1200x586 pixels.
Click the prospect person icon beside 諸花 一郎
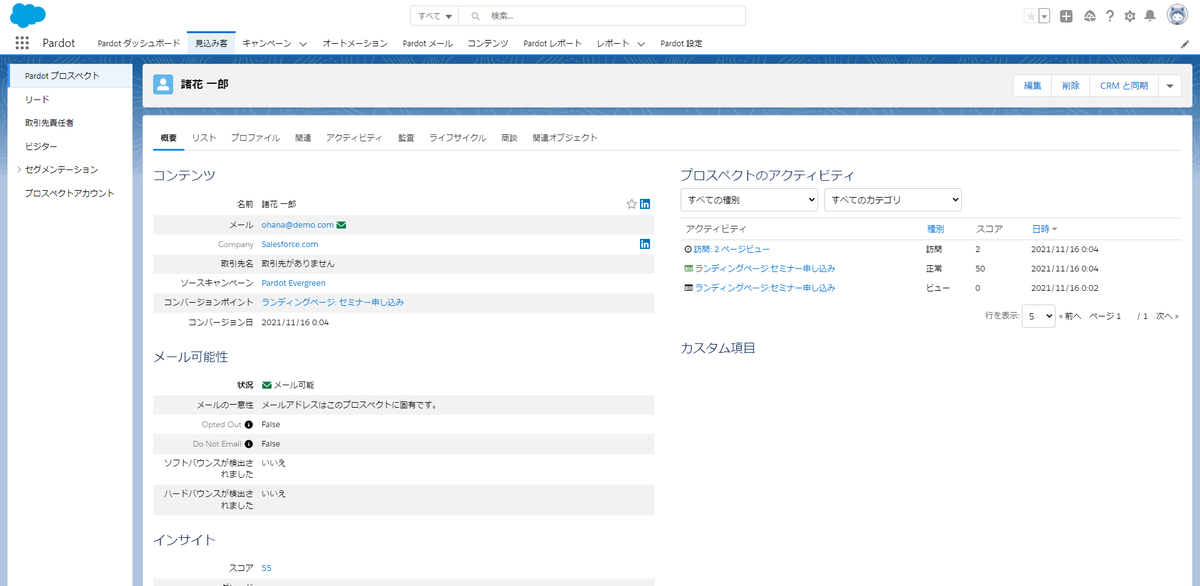(163, 85)
